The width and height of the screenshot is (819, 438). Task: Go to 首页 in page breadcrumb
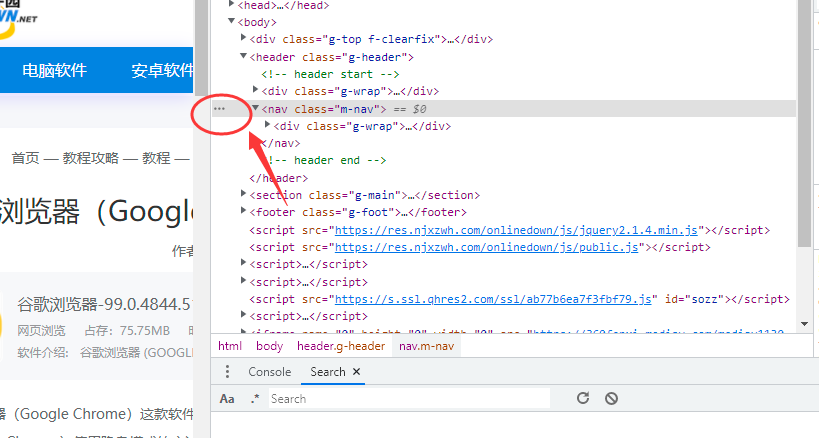pyautogui.click(x=26, y=158)
